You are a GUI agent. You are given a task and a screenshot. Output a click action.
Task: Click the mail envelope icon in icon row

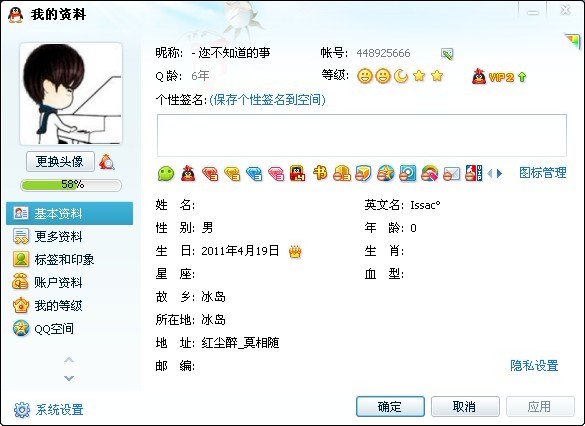click(451, 174)
